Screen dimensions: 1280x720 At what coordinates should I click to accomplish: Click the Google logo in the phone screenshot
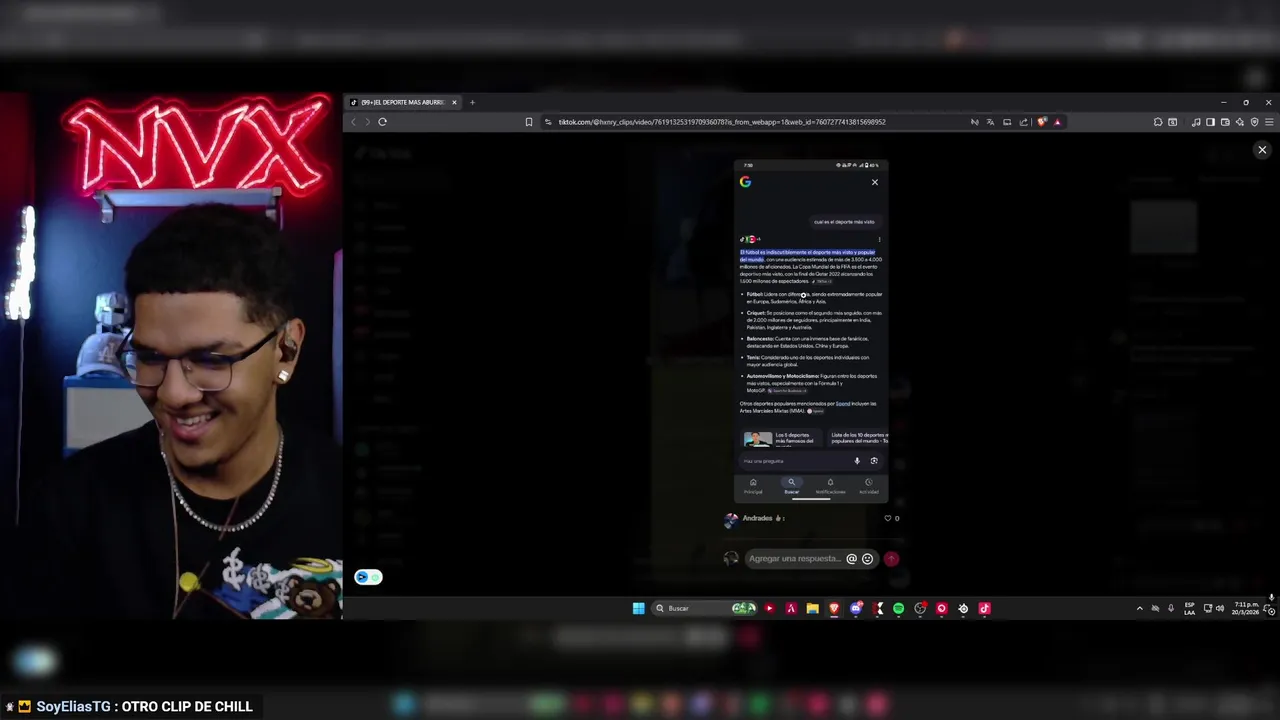745,182
